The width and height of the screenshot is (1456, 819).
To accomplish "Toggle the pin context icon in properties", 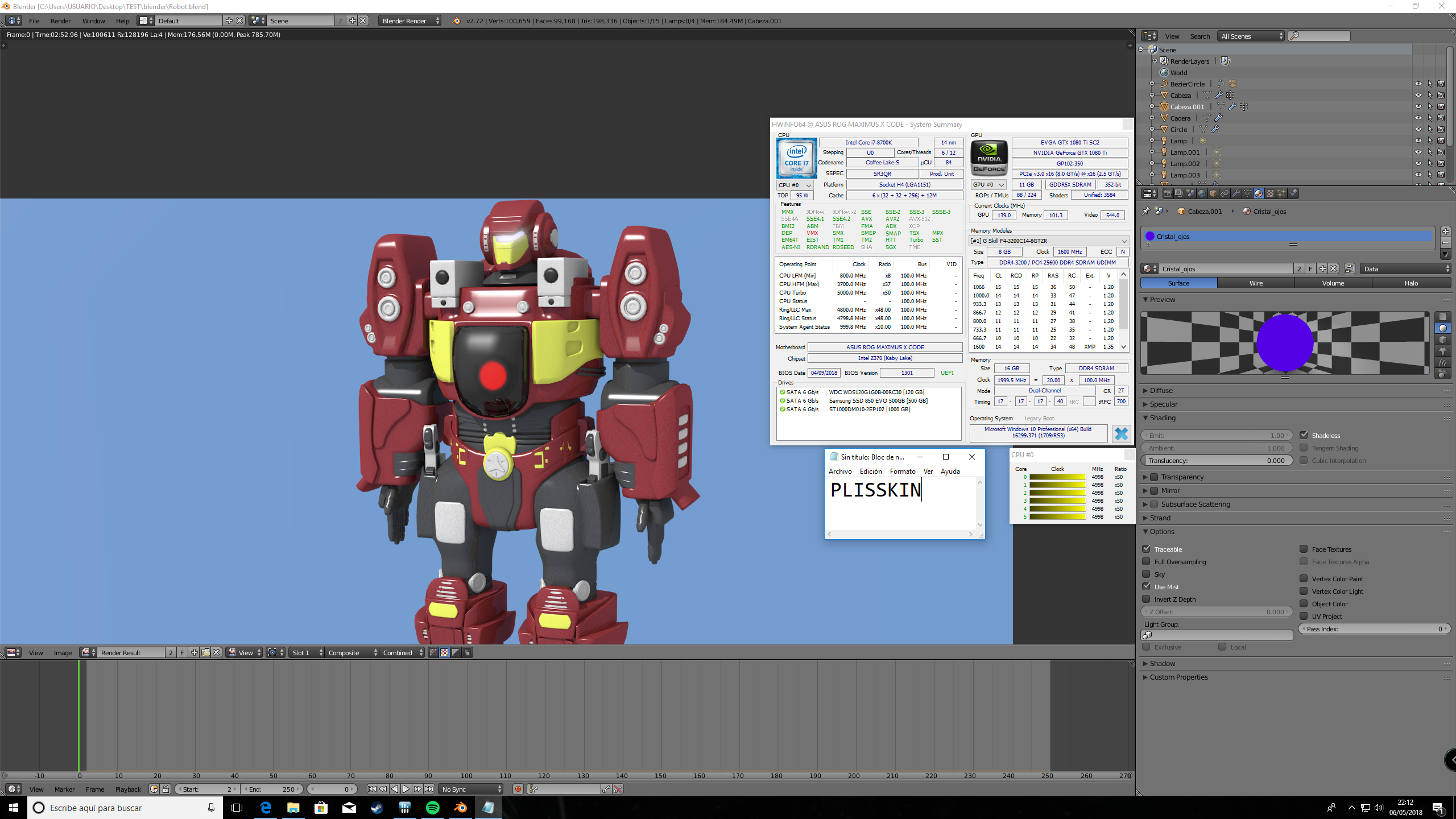I will [x=1146, y=211].
